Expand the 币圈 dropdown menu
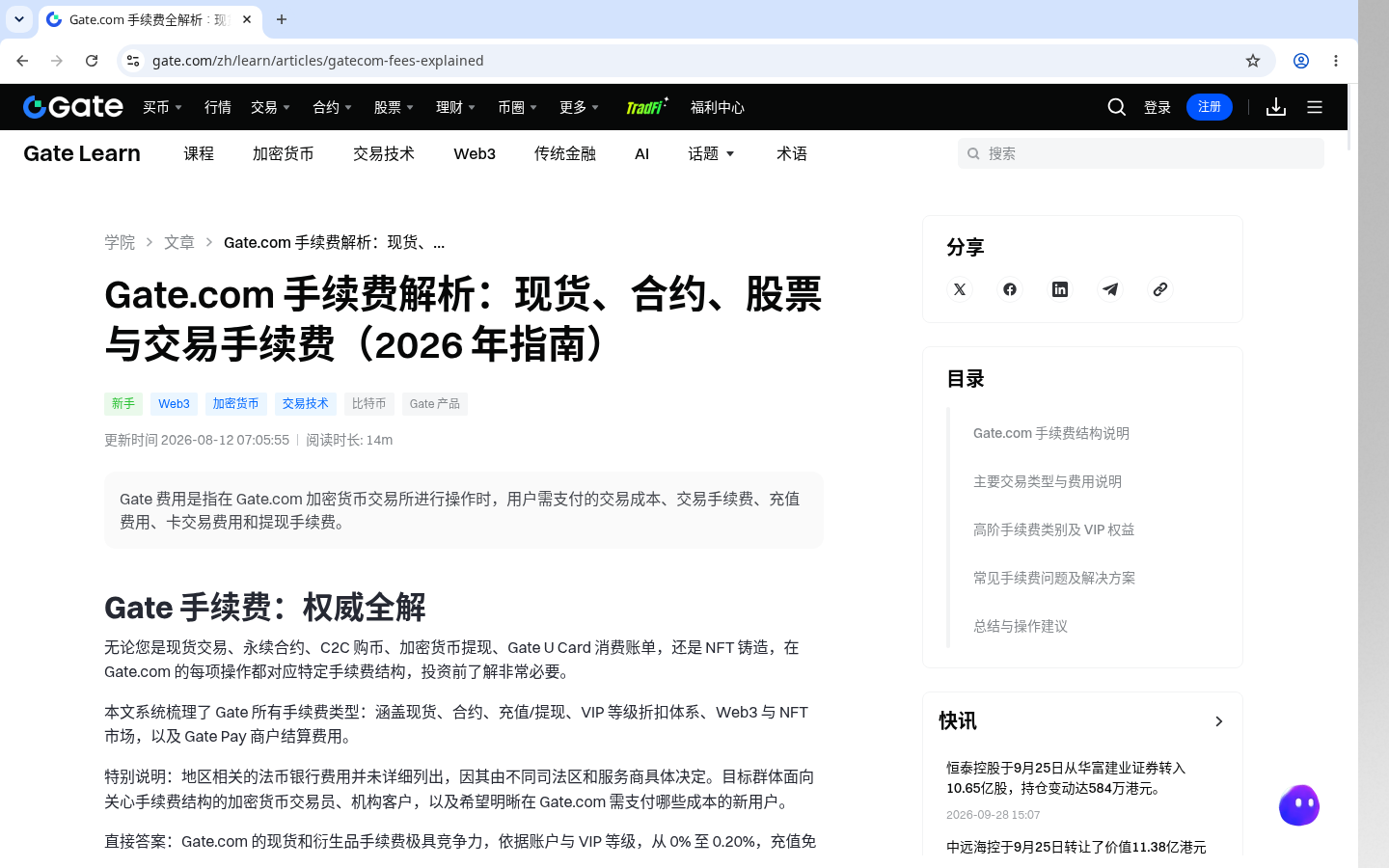The image size is (1389, 868). (x=518, y=107)
